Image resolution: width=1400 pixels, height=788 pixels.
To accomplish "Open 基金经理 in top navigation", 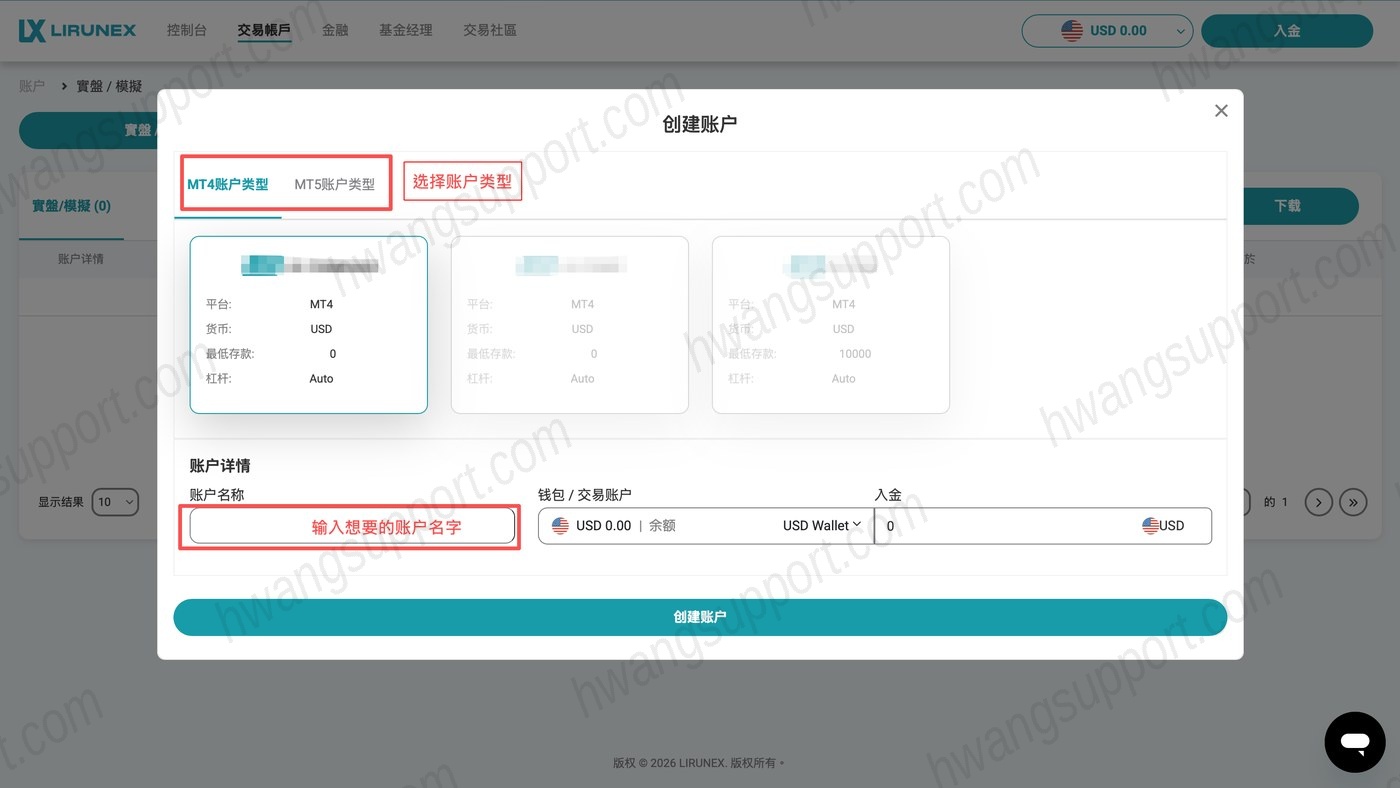I will (x=406, y=30).
